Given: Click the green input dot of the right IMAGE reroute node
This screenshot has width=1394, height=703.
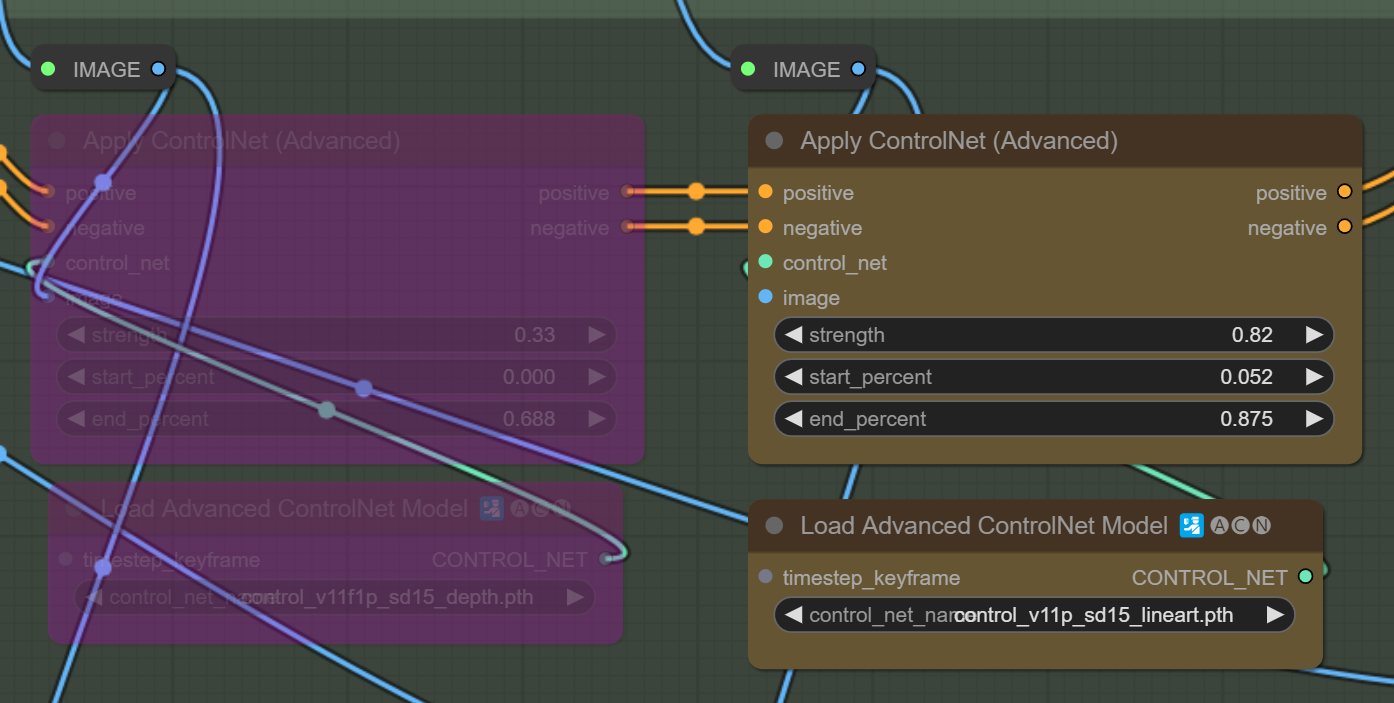Looking at the screenshot, I should [x=747, y=69].
